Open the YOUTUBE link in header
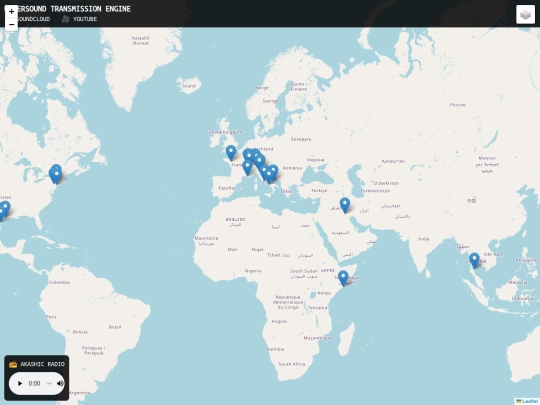The width and height of the screenshot is (540, 405). [x=85, y=19]
